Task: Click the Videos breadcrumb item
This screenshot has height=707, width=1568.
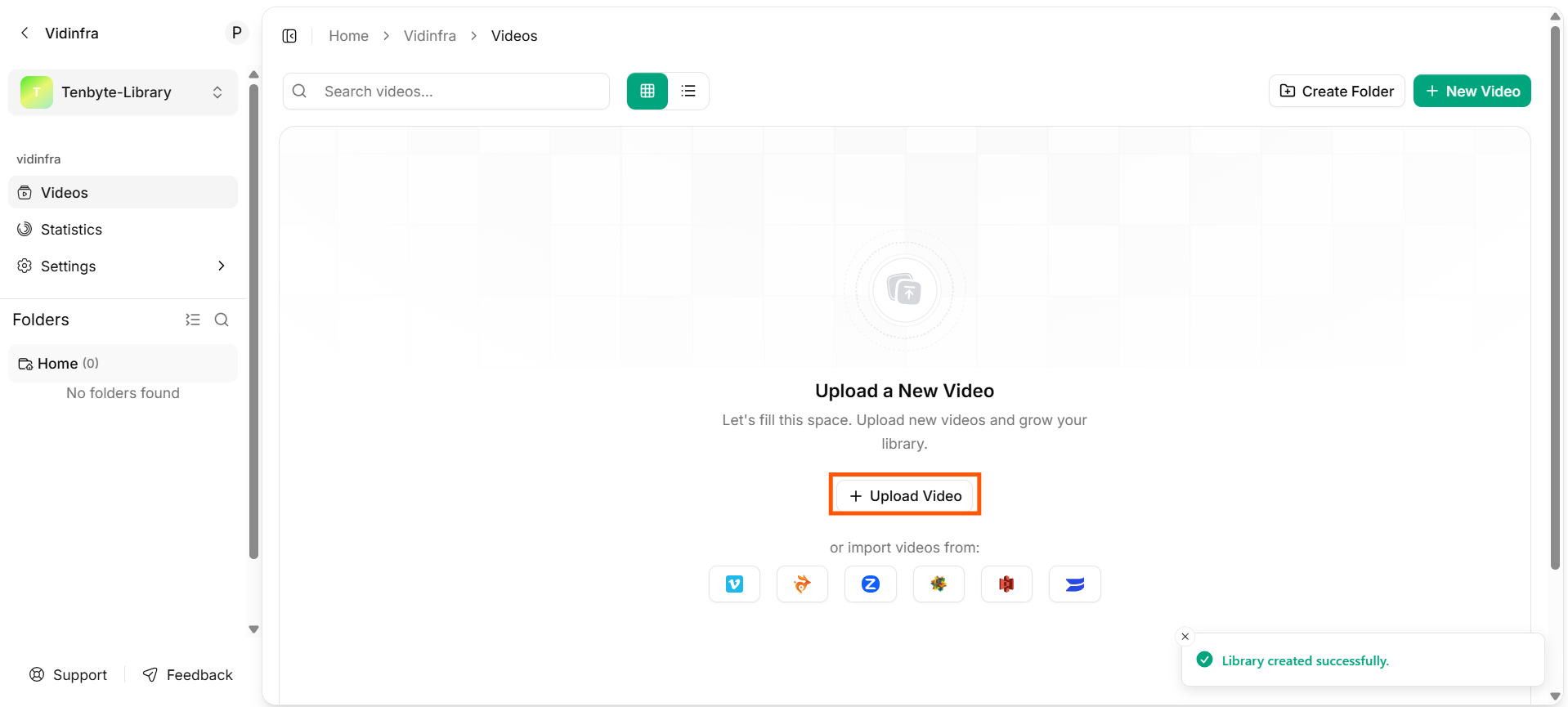Action: 514,36
